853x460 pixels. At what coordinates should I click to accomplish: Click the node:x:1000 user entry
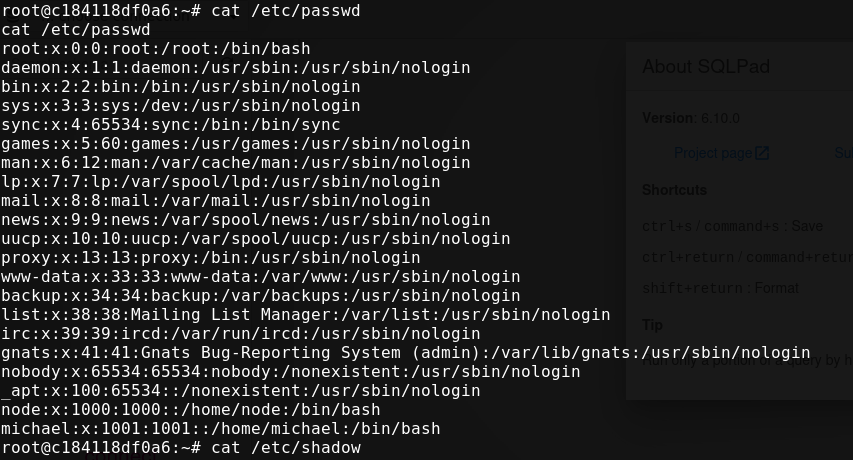[190, 409]
